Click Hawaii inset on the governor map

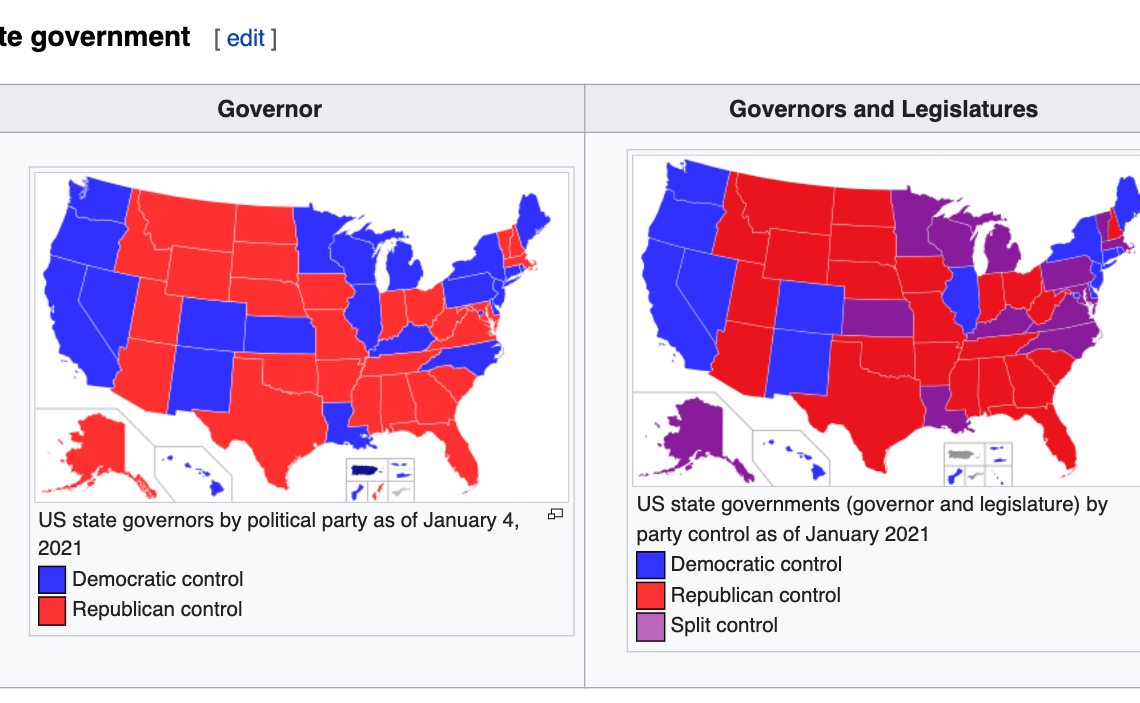(x=195, y=474)
